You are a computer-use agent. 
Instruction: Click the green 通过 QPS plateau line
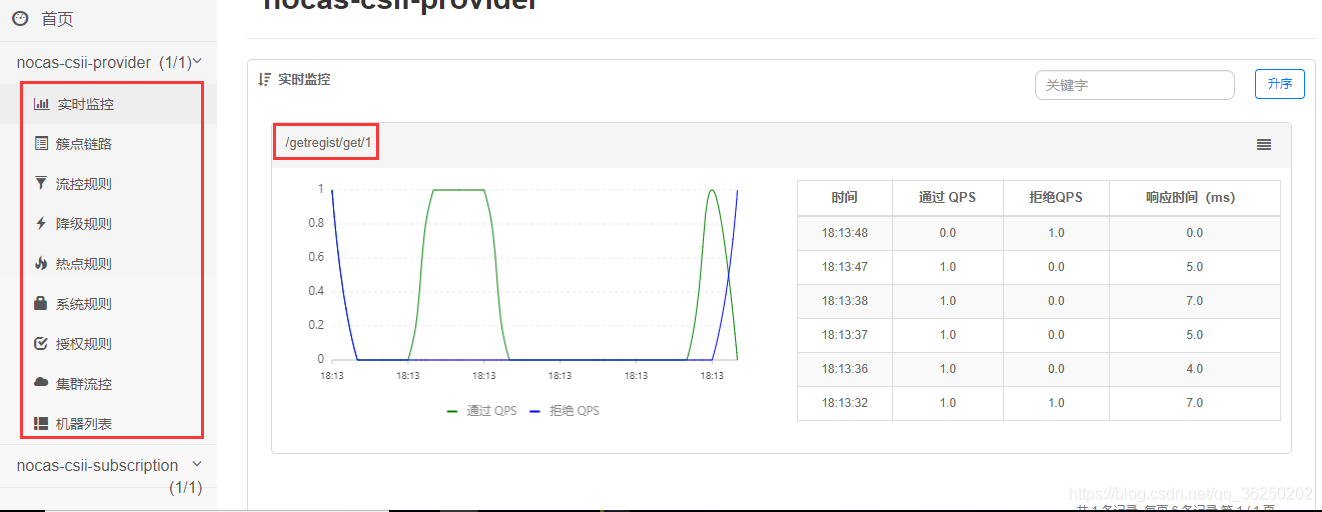(x=458, y=190)
